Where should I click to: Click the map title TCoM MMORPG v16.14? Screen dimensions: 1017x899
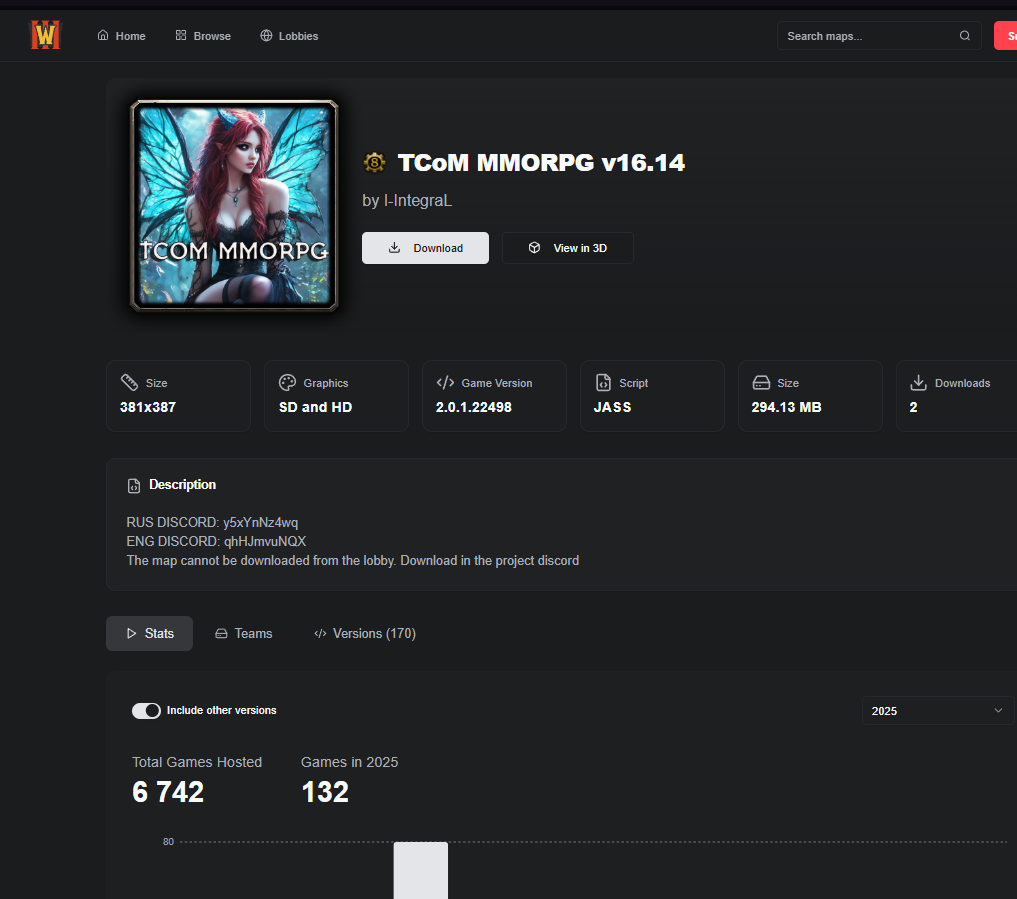coord(541,162)
